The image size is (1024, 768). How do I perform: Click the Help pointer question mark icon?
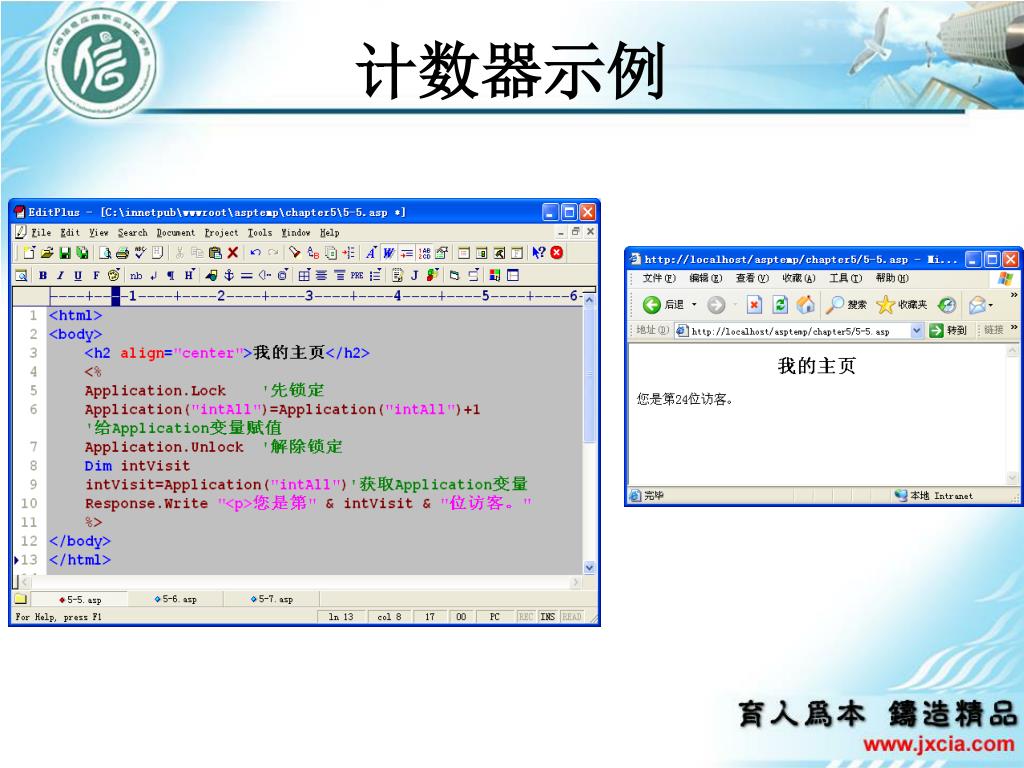(539, 253)
